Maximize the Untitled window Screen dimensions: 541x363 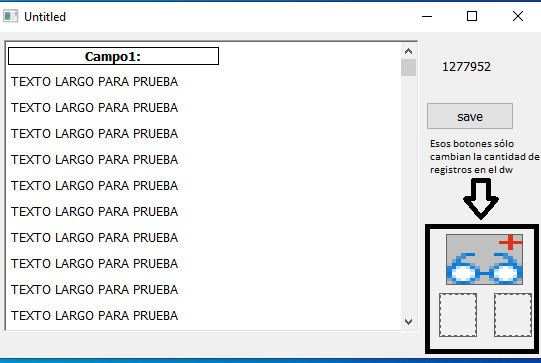(x=472, y=16)
